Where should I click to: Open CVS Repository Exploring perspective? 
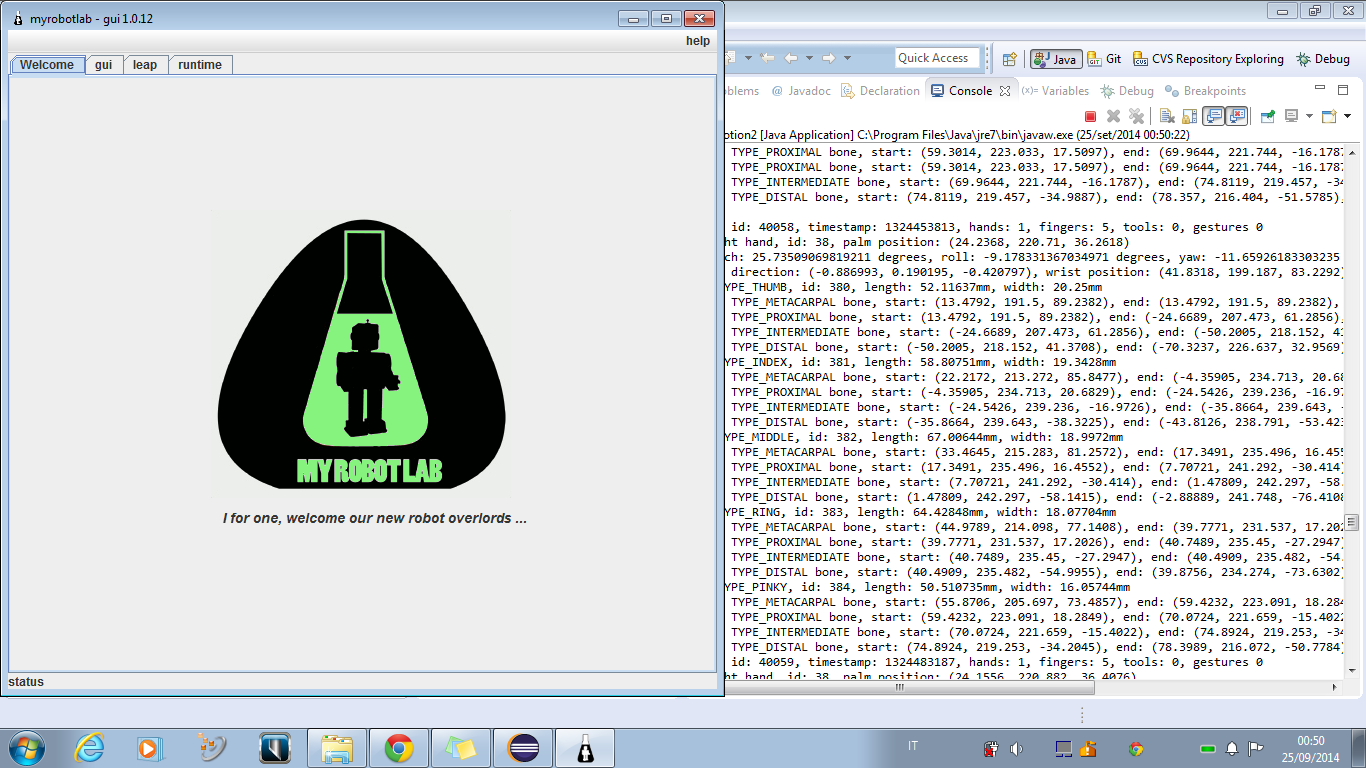[x=1207, y=59]
